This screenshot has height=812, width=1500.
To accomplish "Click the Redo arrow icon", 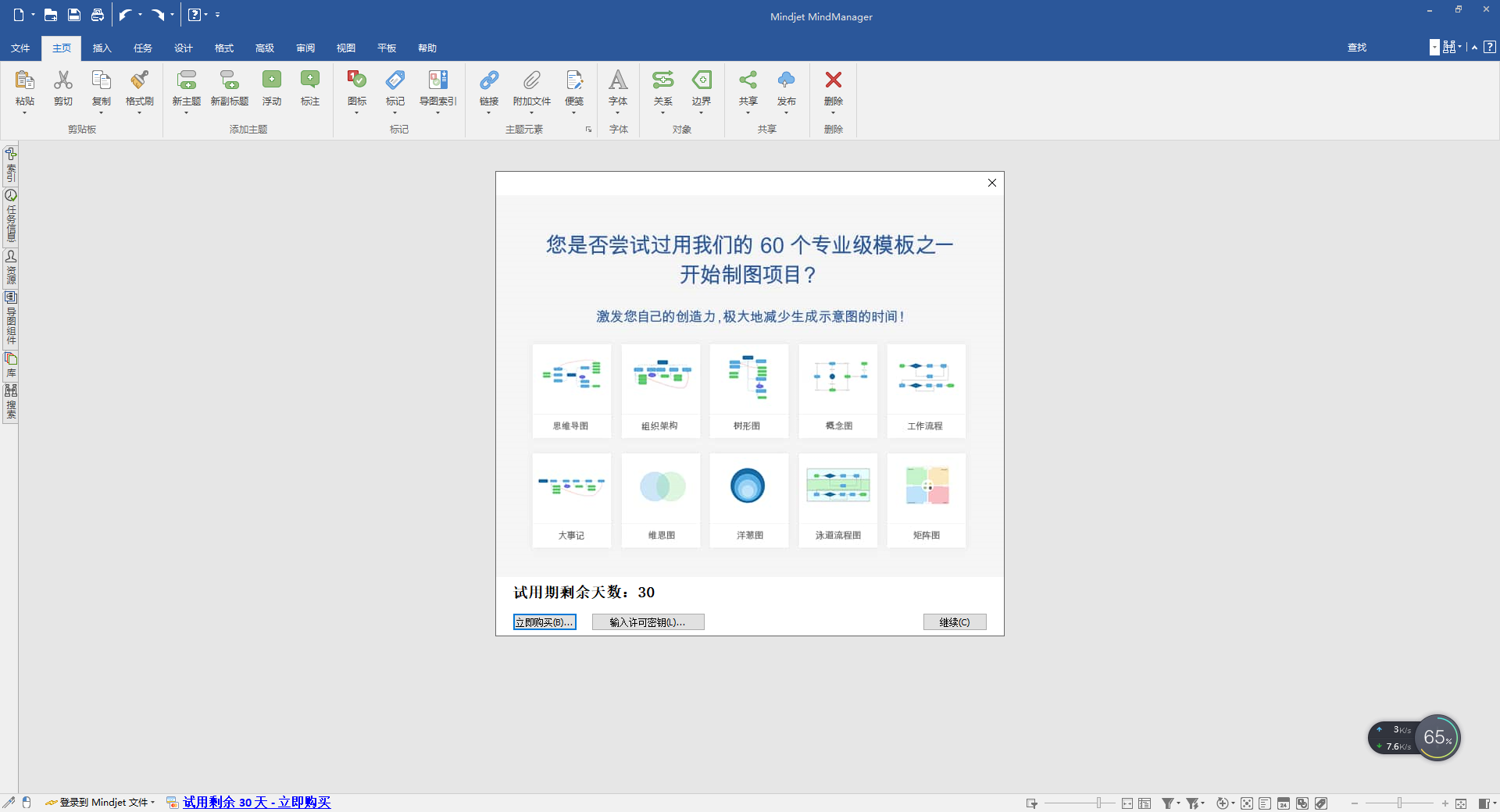I will pyautogui.click(x=158, y=15).
